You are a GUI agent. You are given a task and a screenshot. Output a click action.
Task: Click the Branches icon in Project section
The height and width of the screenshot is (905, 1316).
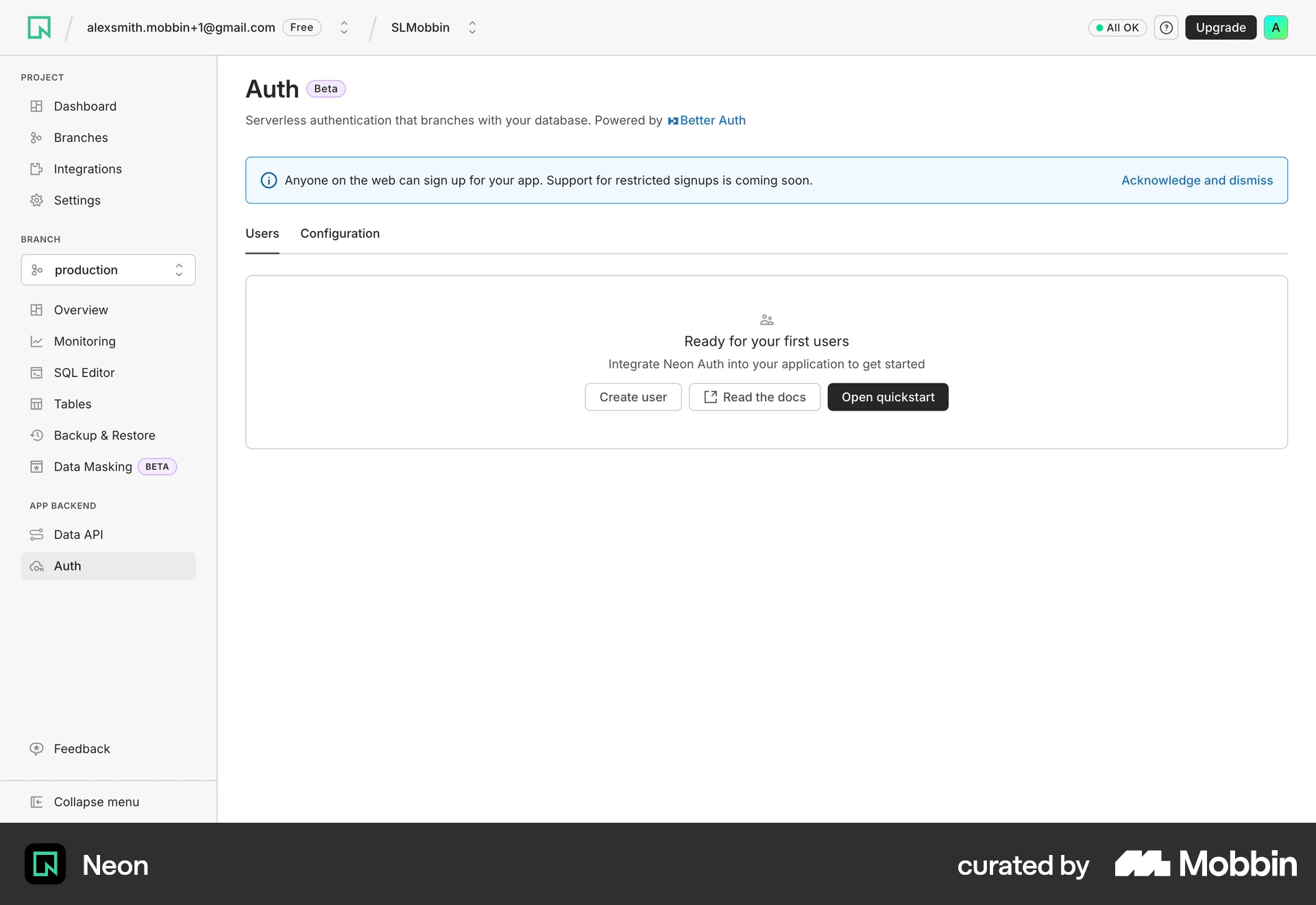point(36,138)
